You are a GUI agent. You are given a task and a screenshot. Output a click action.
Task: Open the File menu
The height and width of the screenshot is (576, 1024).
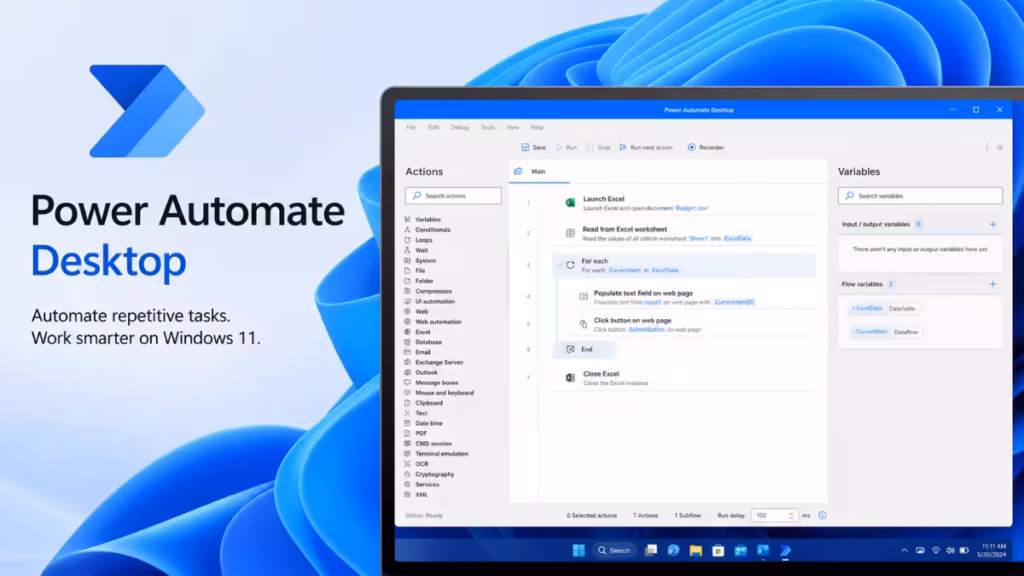point(411,127)
